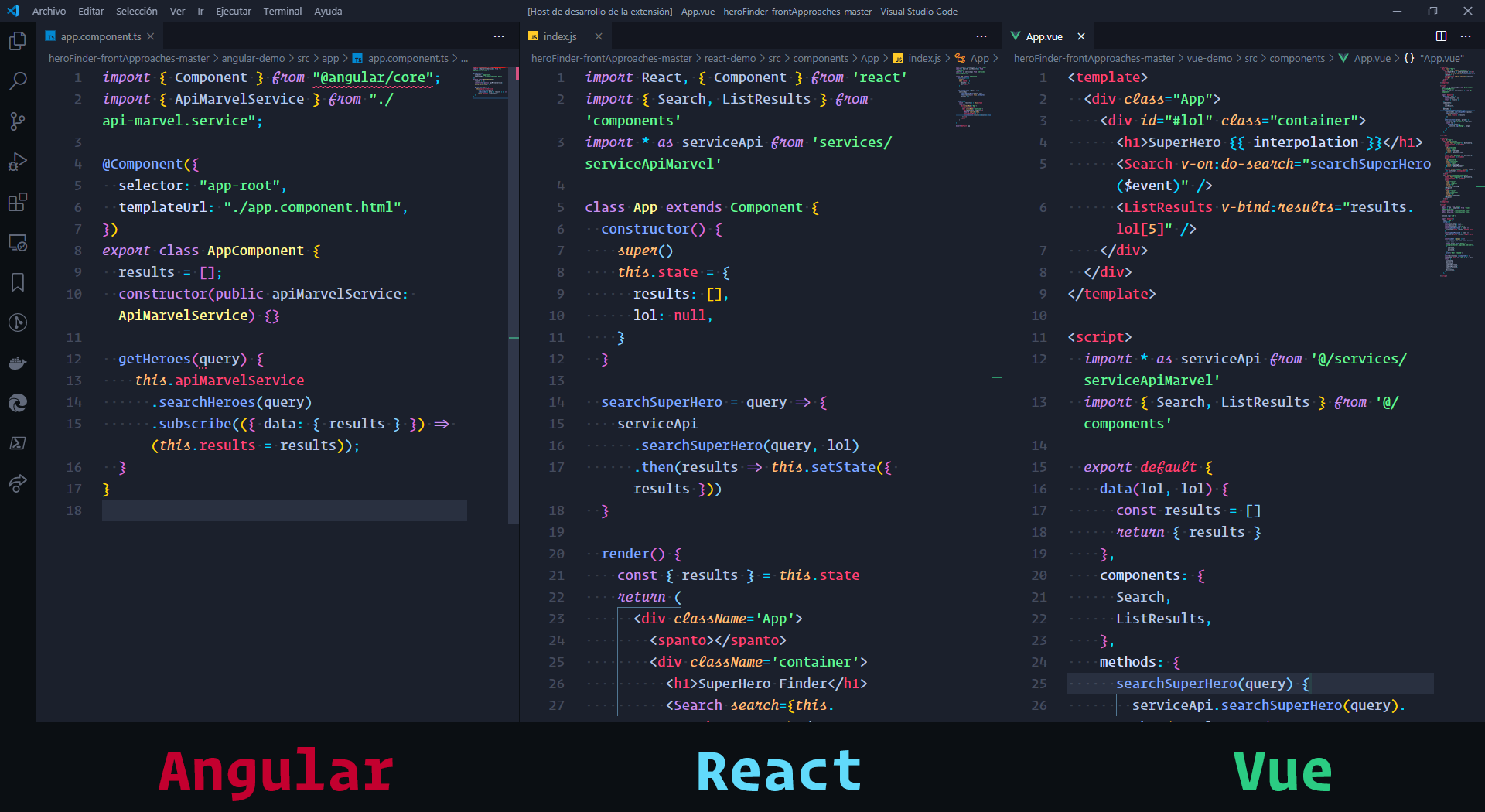Screen dimensions: 1485x812
Task: Click '<script>' tag in Vue editor
Action: point(1100,337)
